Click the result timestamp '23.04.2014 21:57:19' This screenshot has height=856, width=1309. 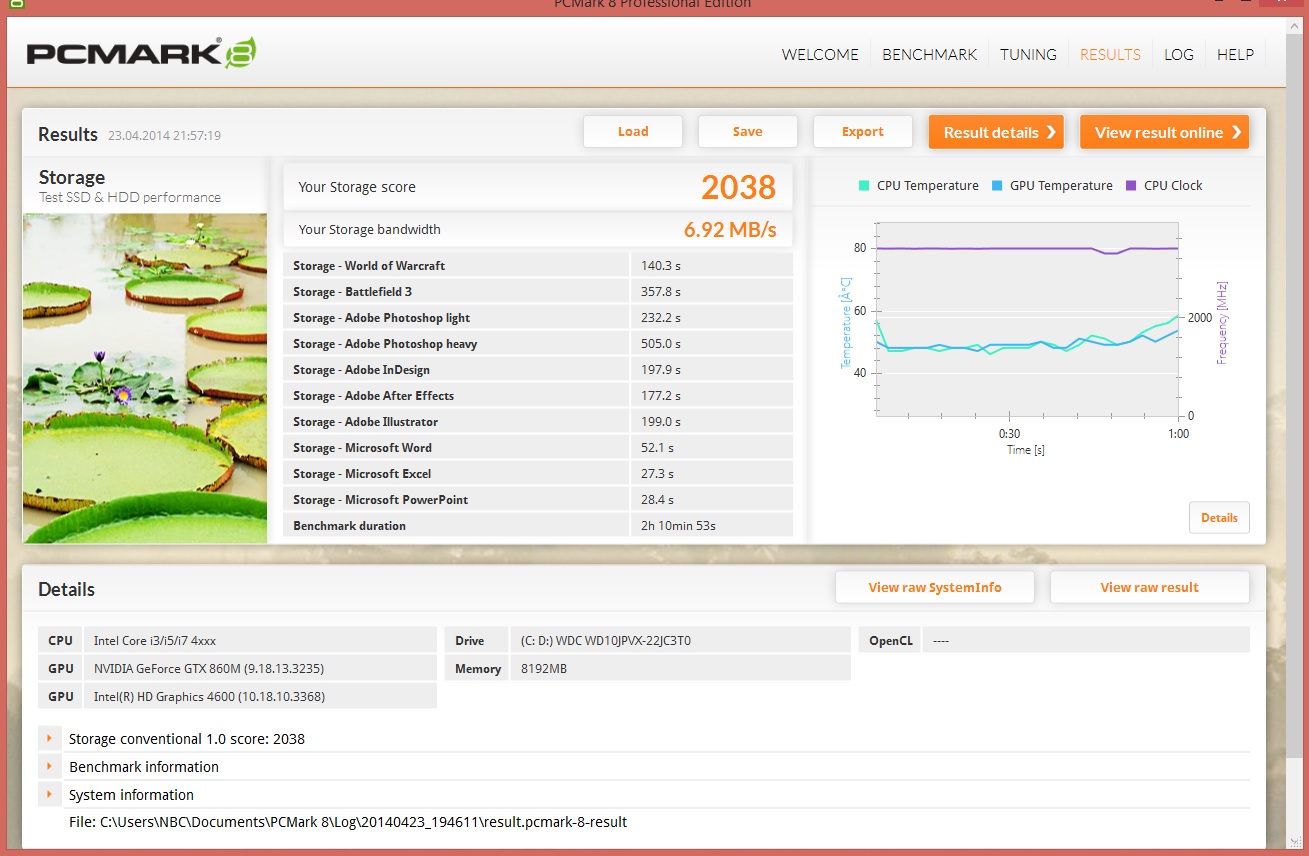[x=164, y=135]
